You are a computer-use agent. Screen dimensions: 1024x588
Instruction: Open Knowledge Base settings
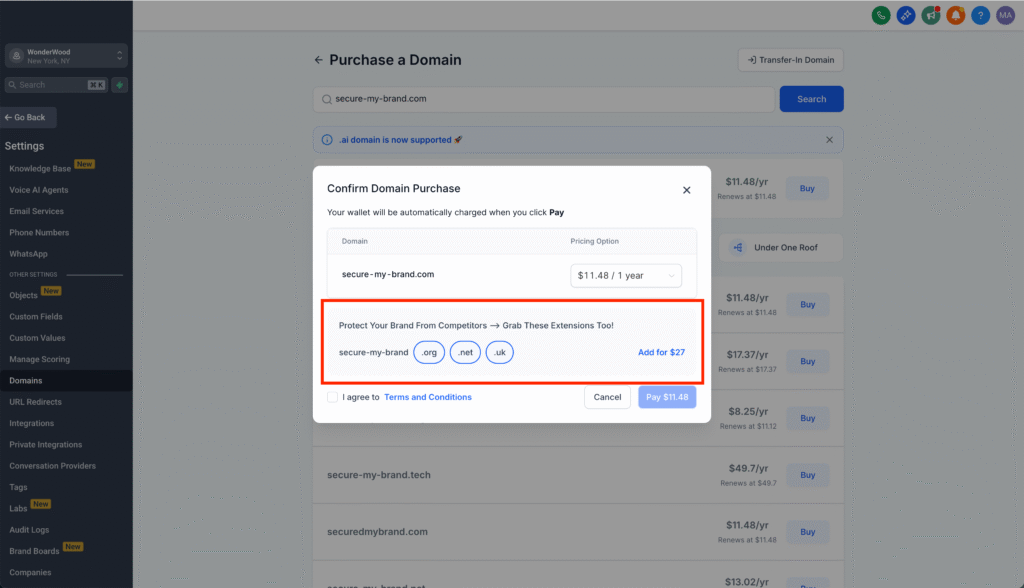pyautogui.click(x=40, y=169)
